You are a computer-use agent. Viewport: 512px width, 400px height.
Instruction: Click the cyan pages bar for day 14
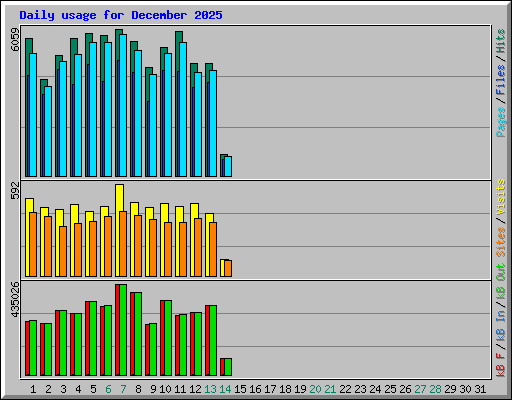point(228,166)
